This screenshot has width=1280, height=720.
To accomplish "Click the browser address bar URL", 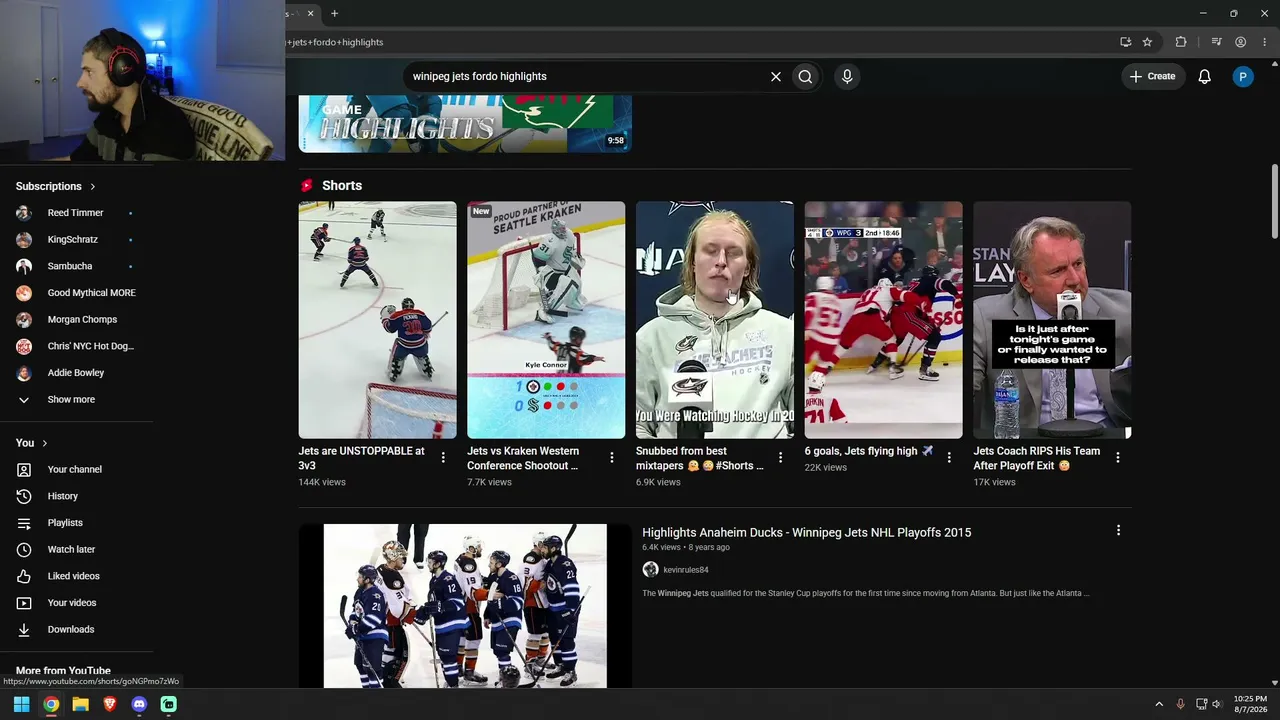I will [x=336, y=42].
